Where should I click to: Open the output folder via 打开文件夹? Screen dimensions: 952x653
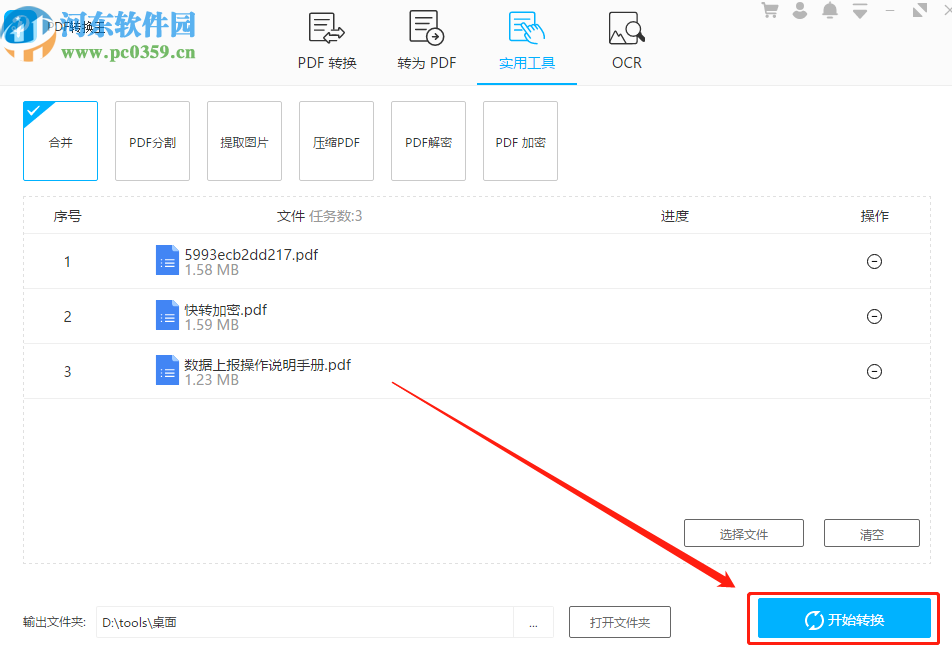pyautogui.click(x=619, y=621)
